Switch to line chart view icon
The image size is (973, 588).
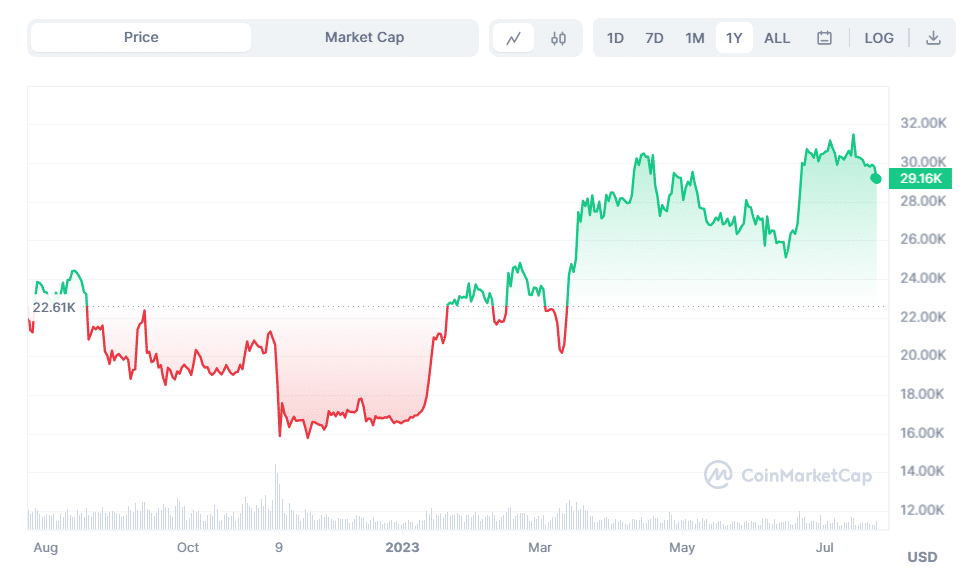[x=514, y=38]
